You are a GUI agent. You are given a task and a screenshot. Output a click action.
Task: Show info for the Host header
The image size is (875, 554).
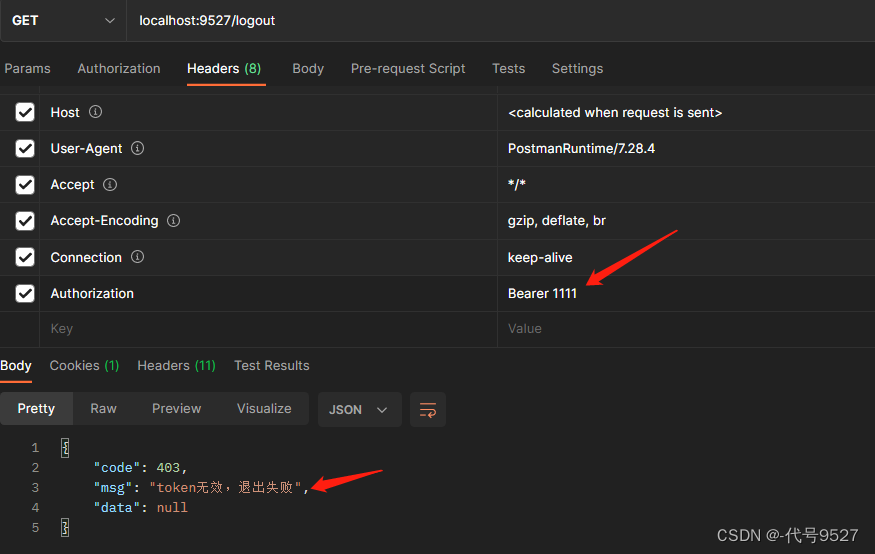click(x=95, y=112)
